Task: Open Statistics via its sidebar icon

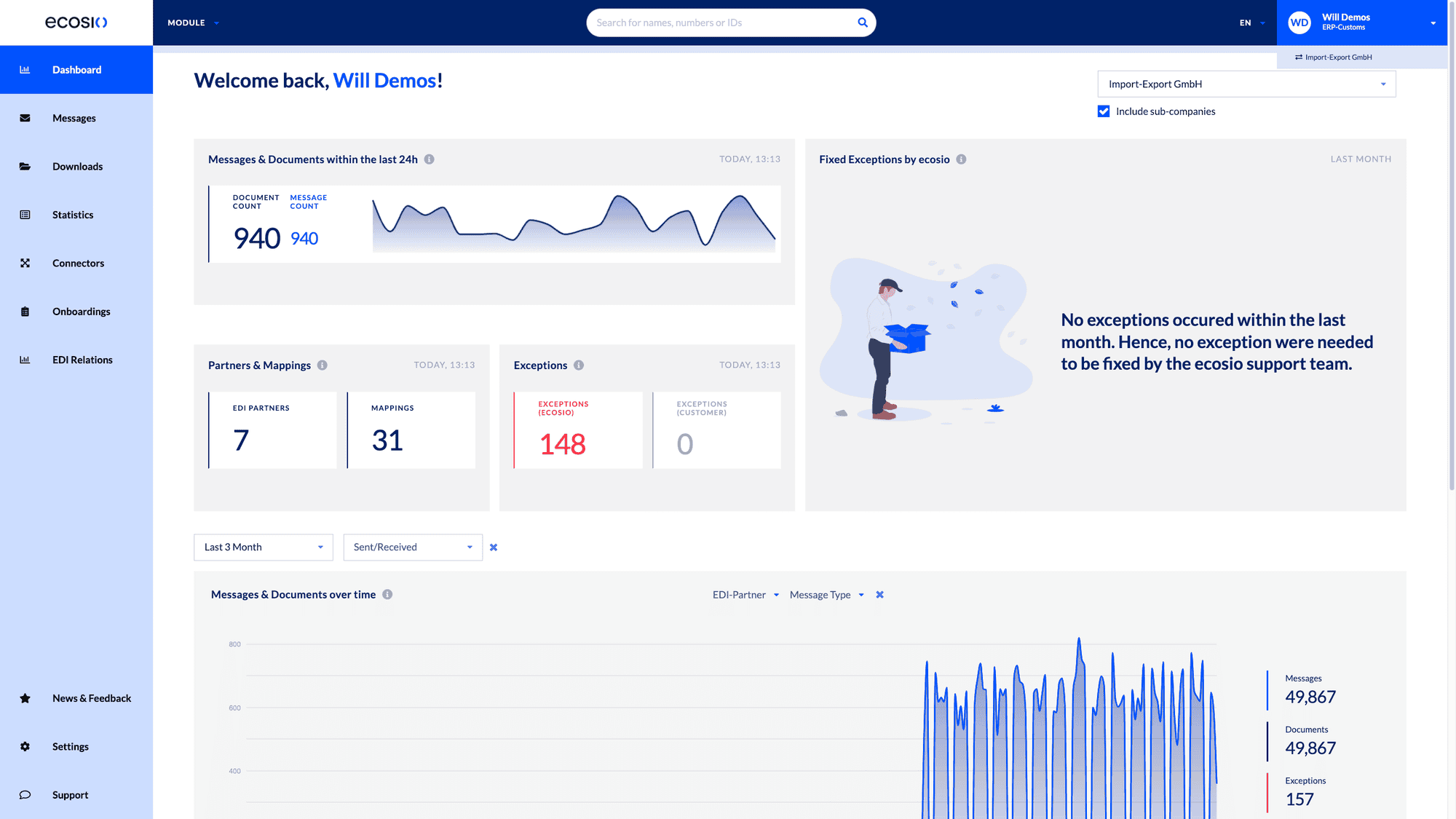Action: click(x=25, y=214)
